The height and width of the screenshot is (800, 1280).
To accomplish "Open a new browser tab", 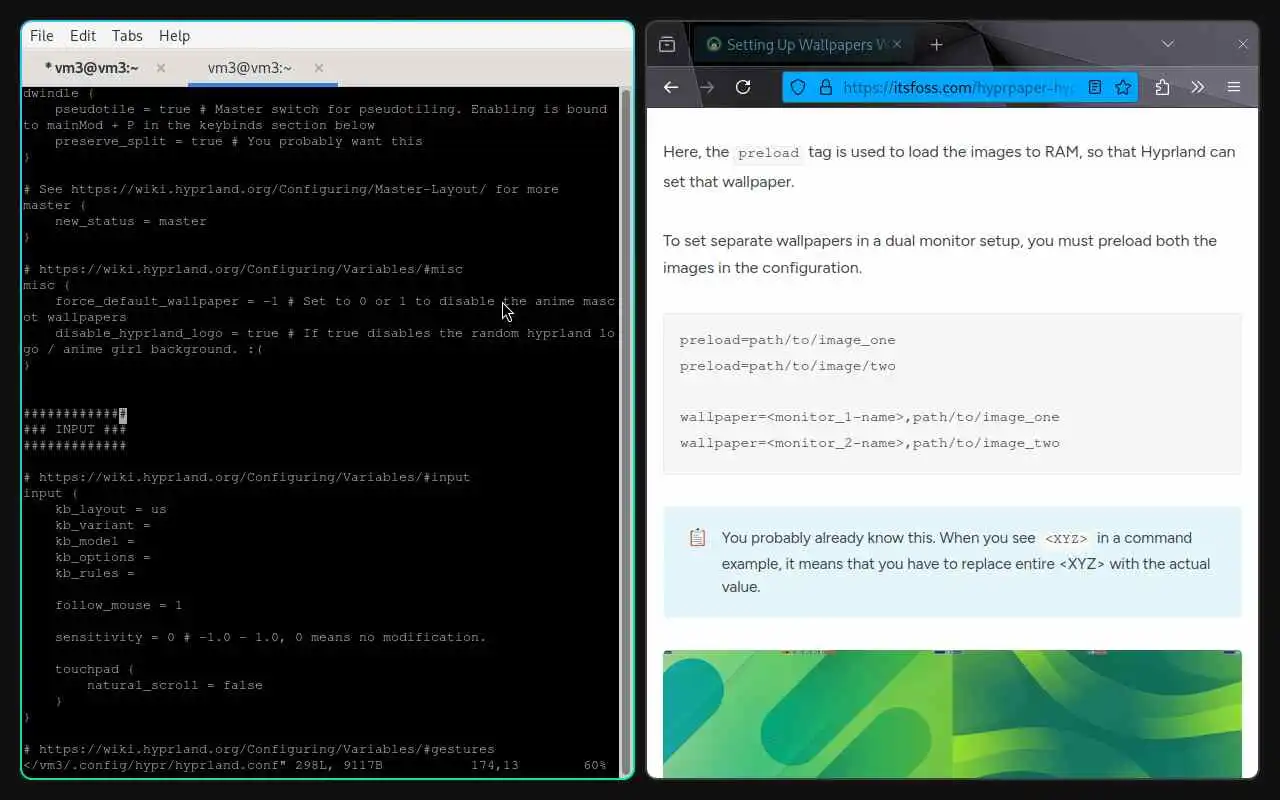I will [936, 44].
